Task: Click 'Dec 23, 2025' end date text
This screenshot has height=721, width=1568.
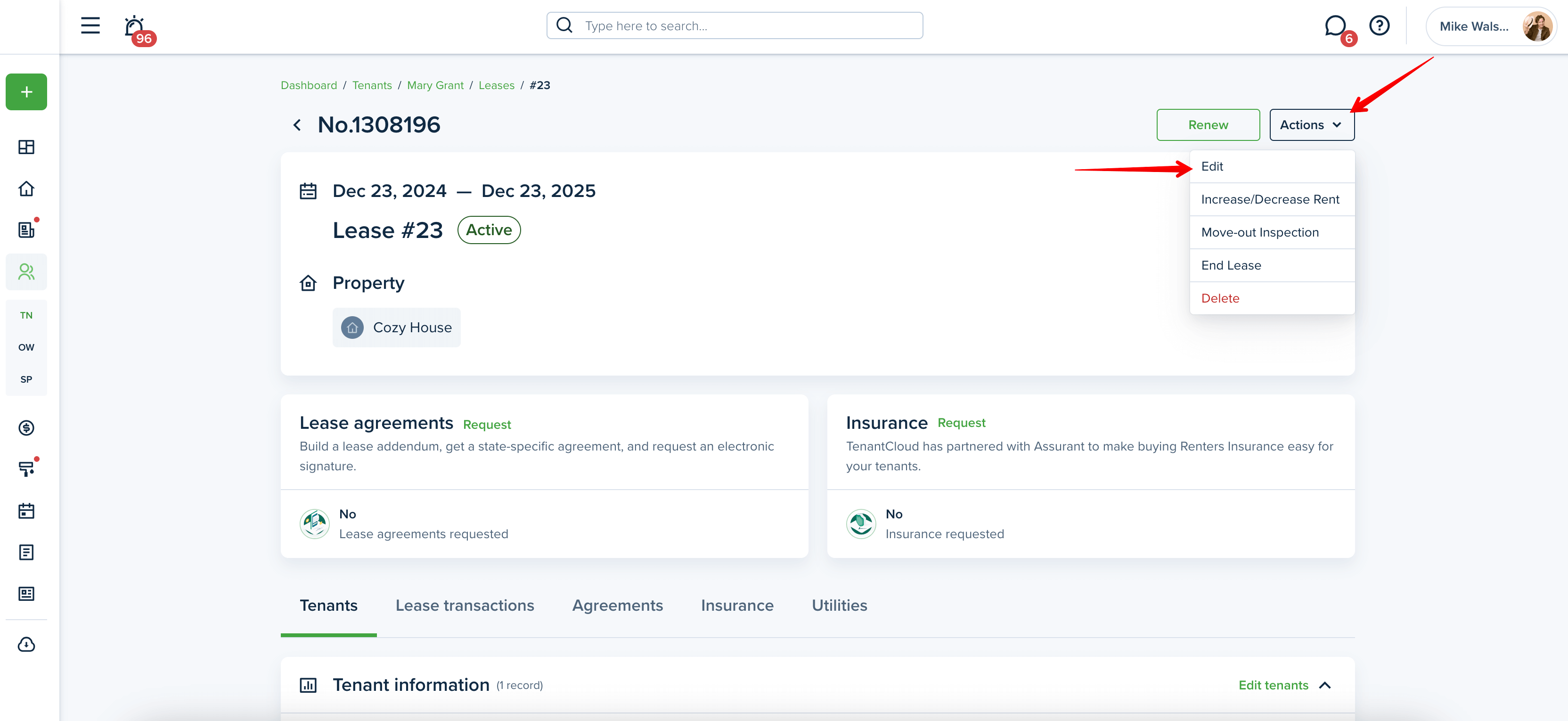Action: [539, 191]
